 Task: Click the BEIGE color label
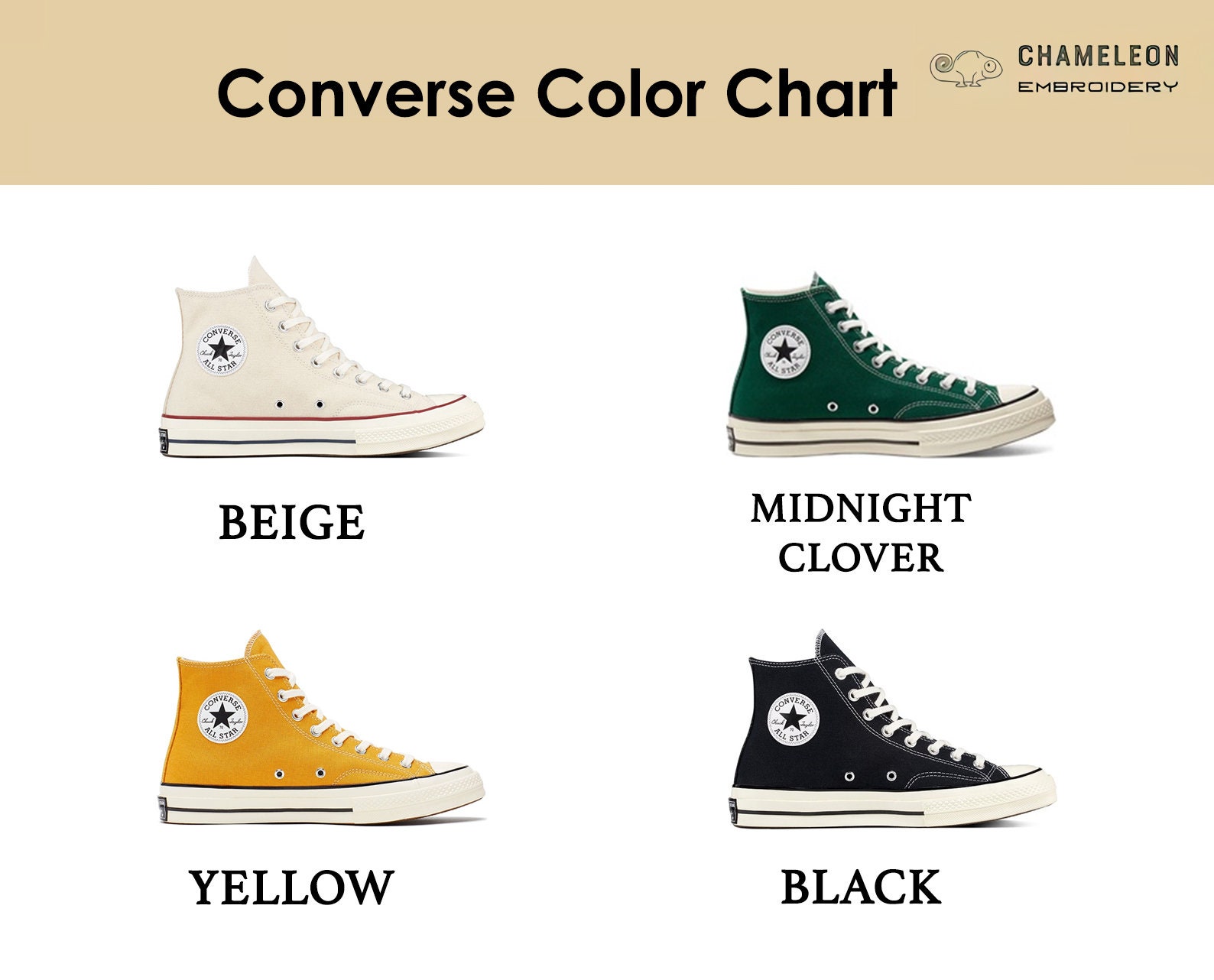click(292, 523)
